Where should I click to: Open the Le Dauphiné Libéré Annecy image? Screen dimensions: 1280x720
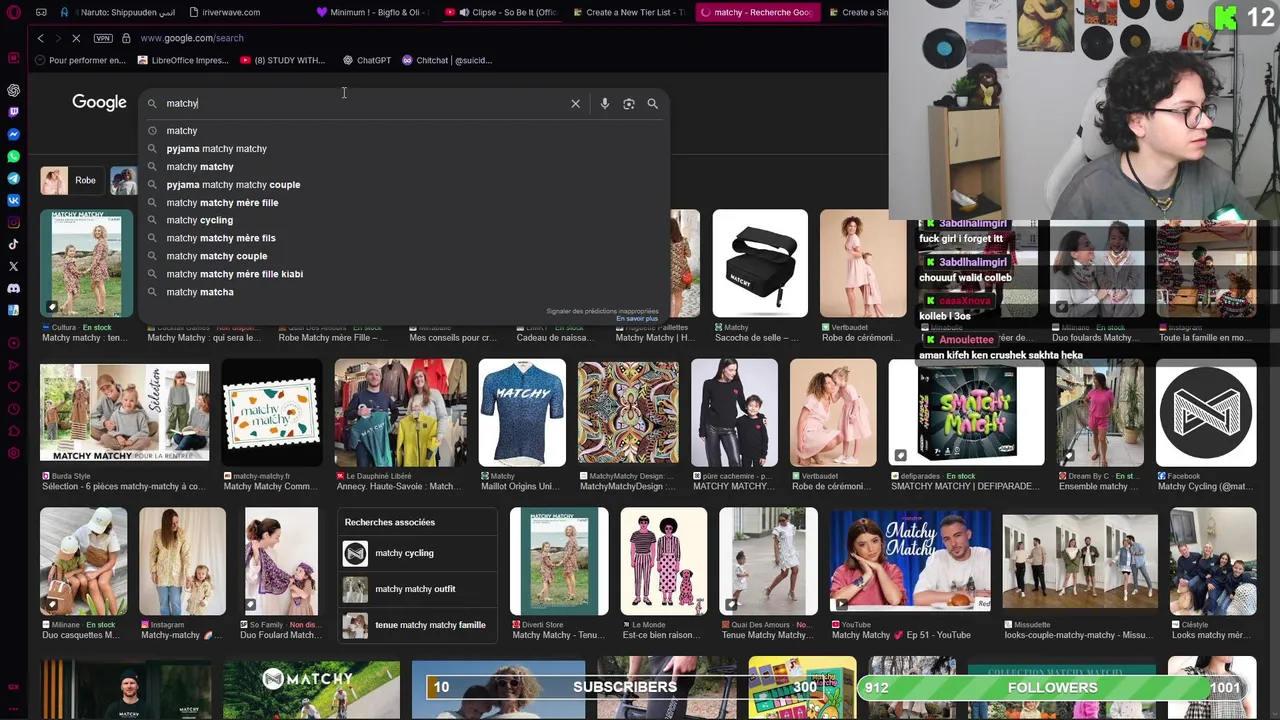(400, 413)
